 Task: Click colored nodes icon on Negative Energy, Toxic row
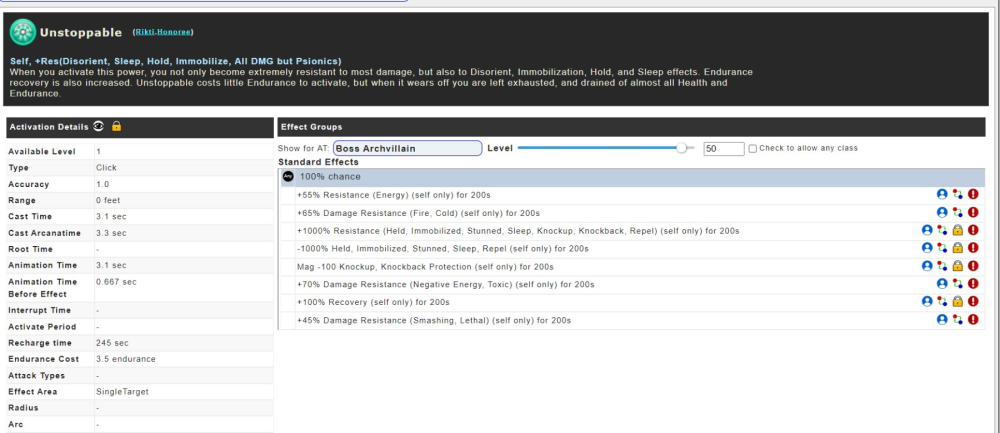(957, 284)
